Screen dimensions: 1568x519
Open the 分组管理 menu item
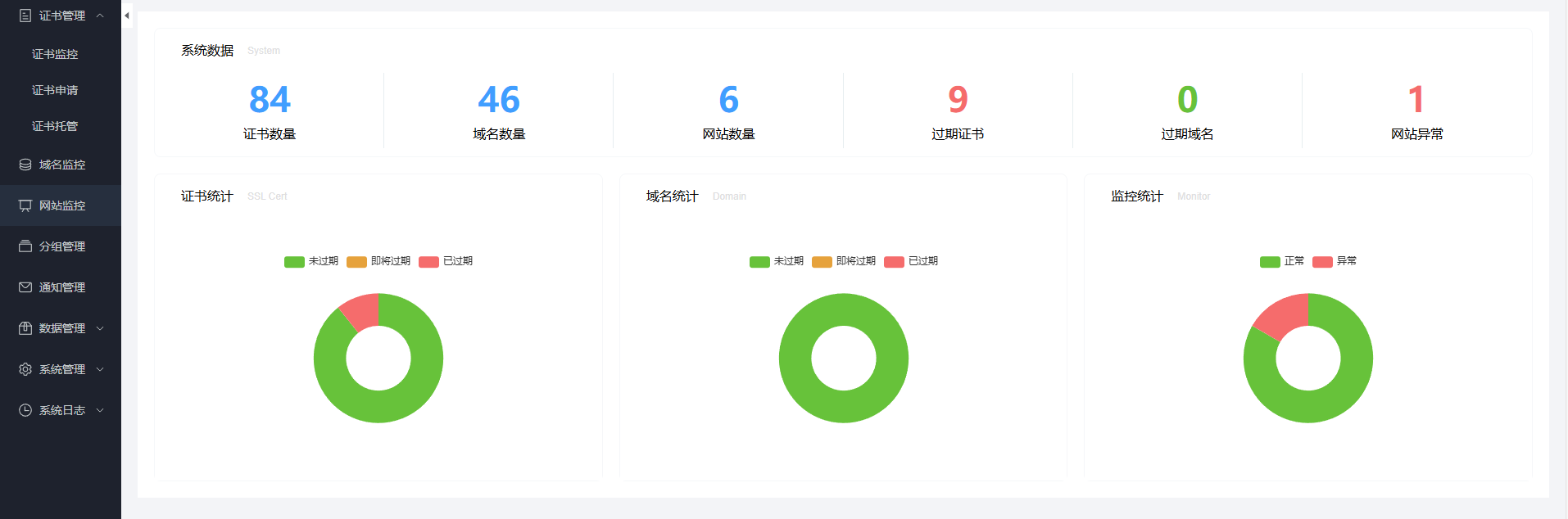click(x=61, y=246)
